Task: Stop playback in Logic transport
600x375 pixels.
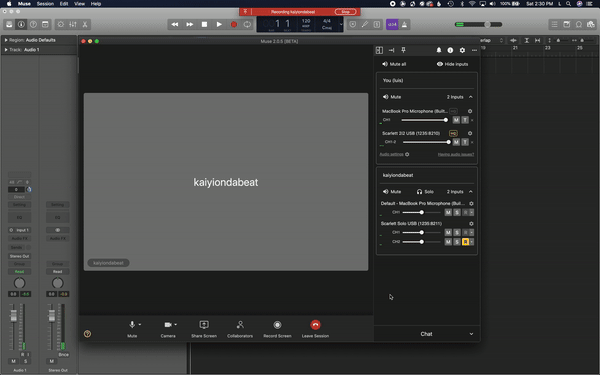Action: tap(204, 24)
